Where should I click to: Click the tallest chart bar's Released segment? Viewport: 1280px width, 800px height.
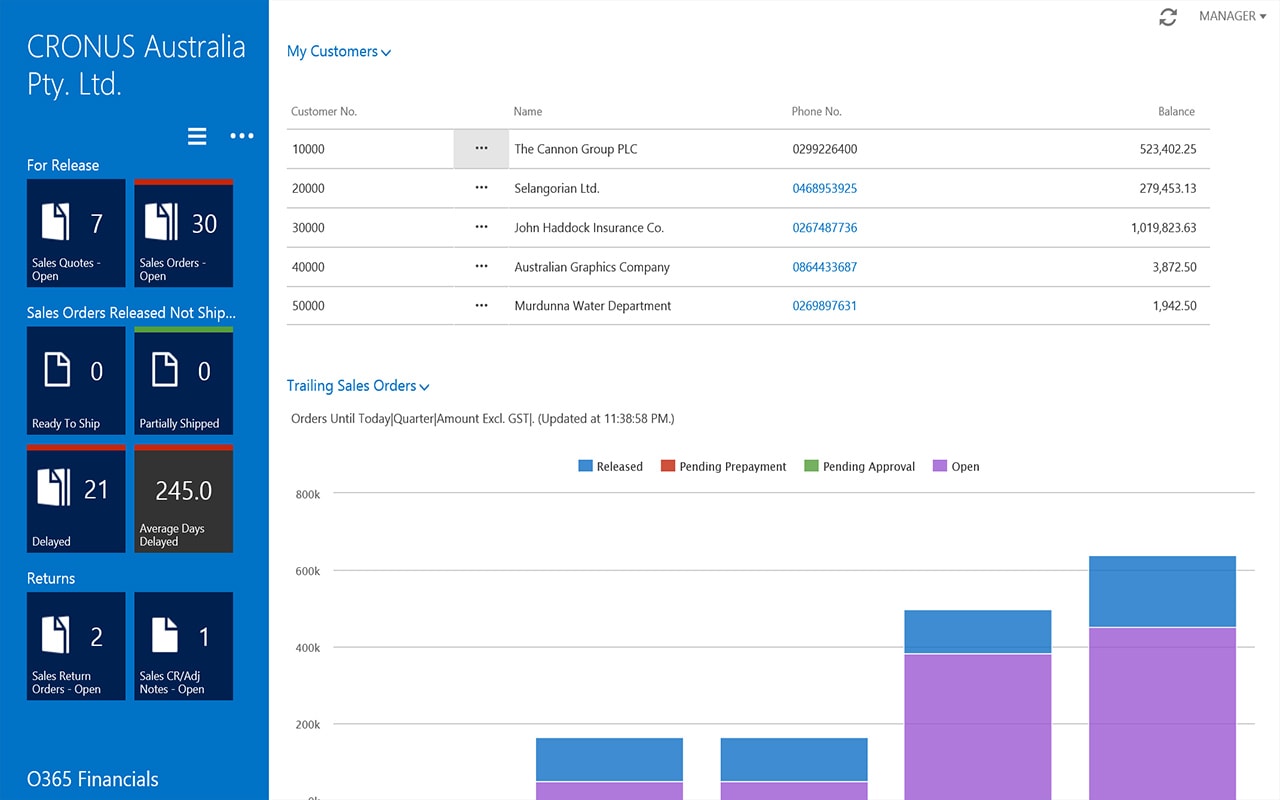point(1162,591)
